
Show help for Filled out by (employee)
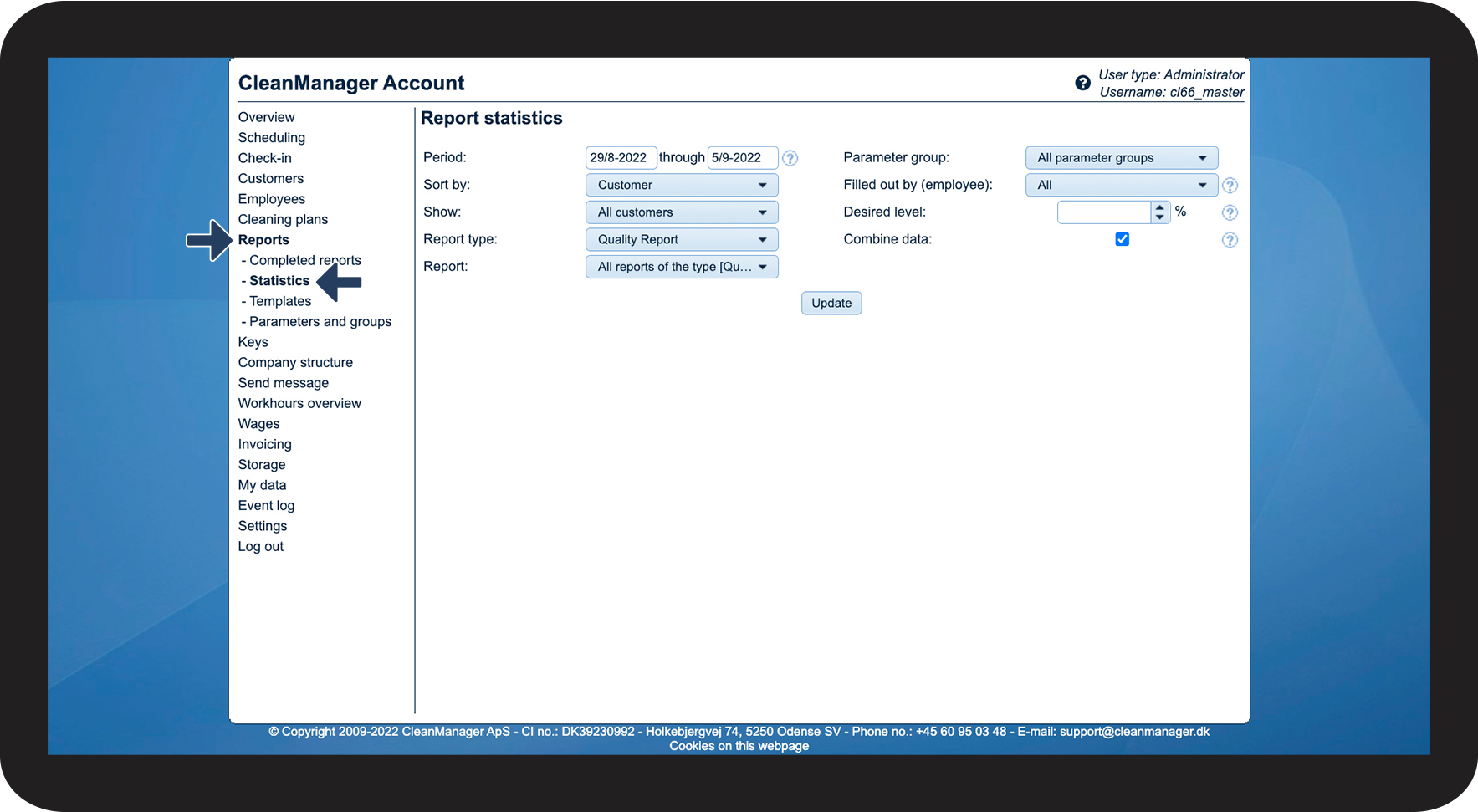1230,186
